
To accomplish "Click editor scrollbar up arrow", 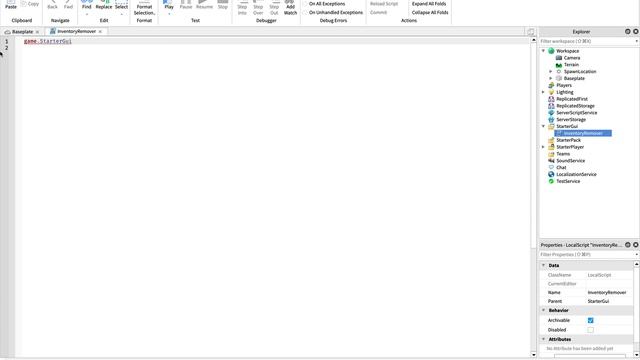I will click(x=533, y=40).
